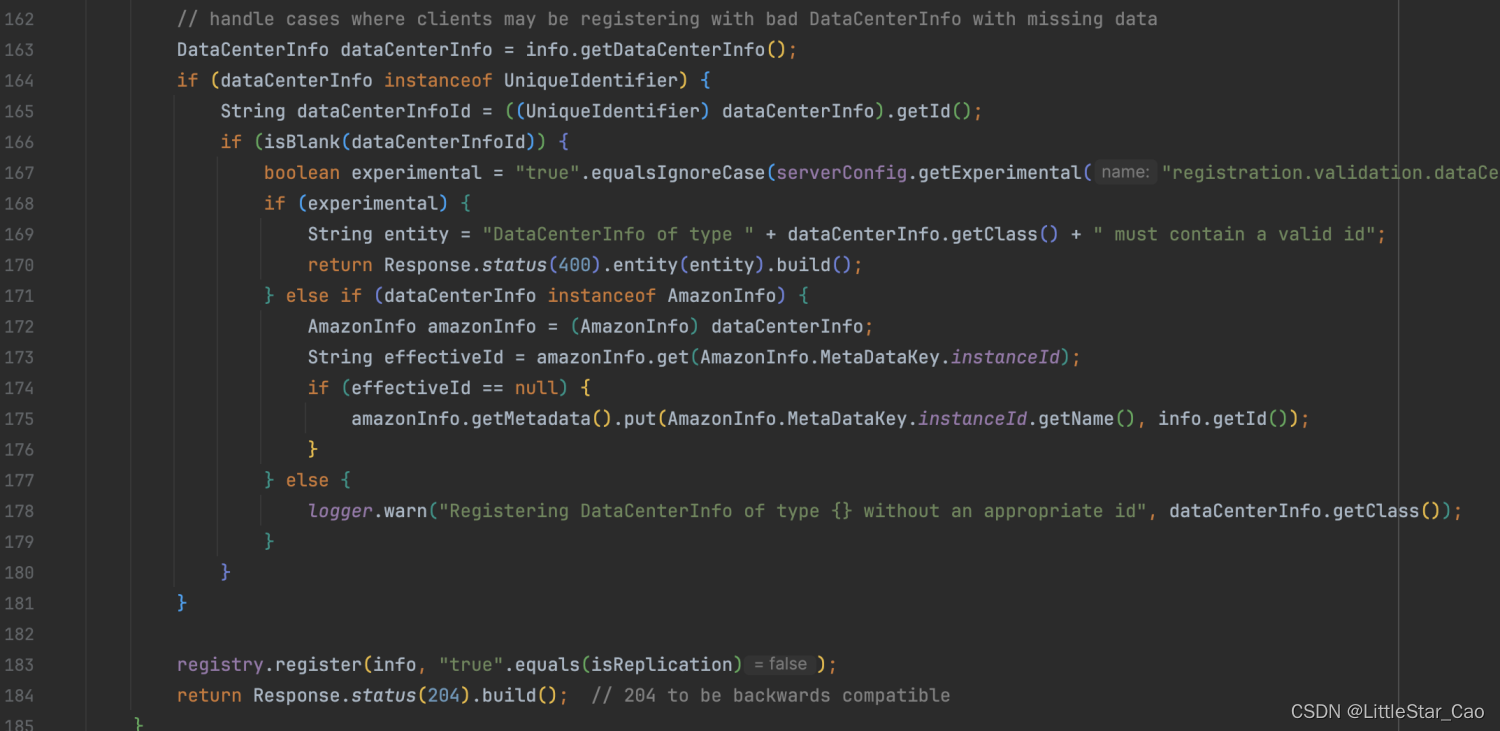The image size is (1500, 731).
Task: Click the "register" method call on line 183
Action: (319, 665)
